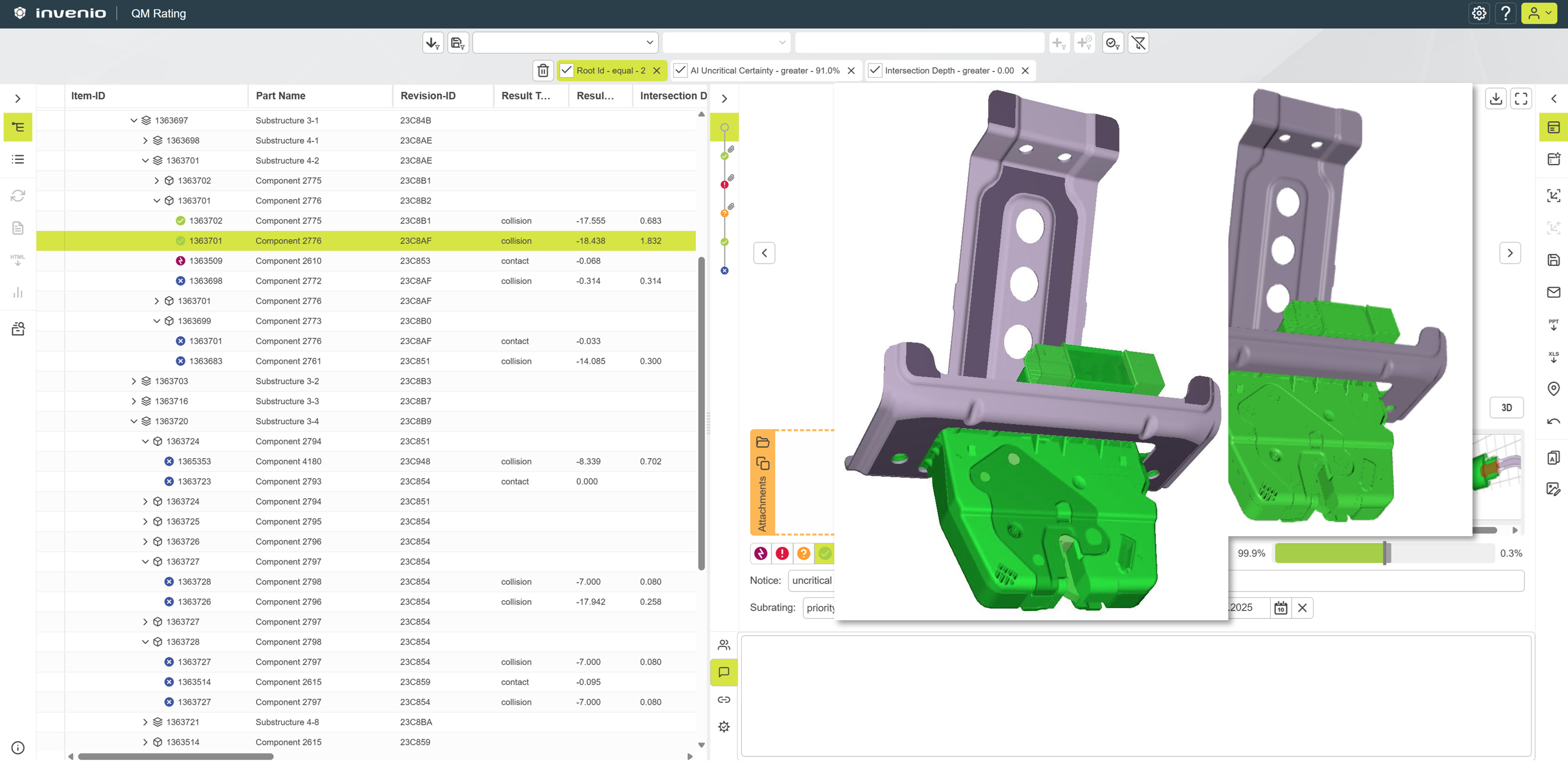Viewport: 1568px width, 762px height.
Task: Open the first filter dropdown box
Action: click(x=564, y=43)
